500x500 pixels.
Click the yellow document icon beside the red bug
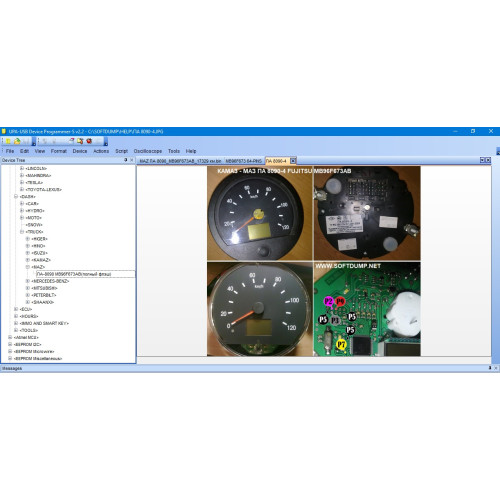[x=80, y=141]
